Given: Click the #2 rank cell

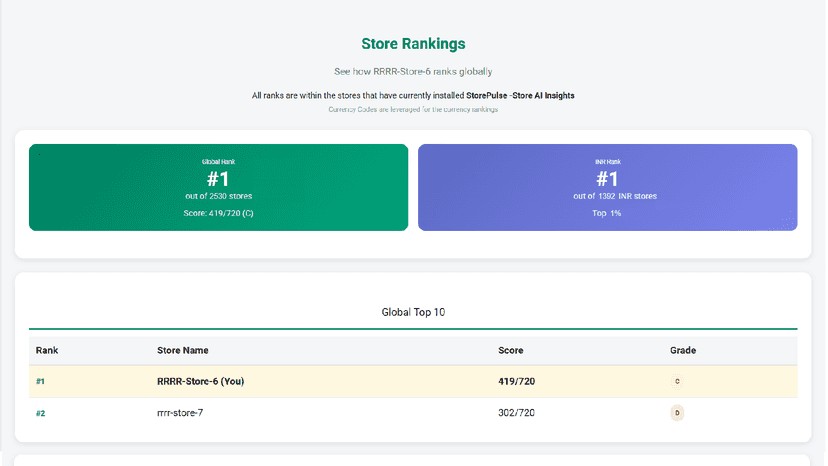Looking at the screenshot, I should tap(40, 413).
